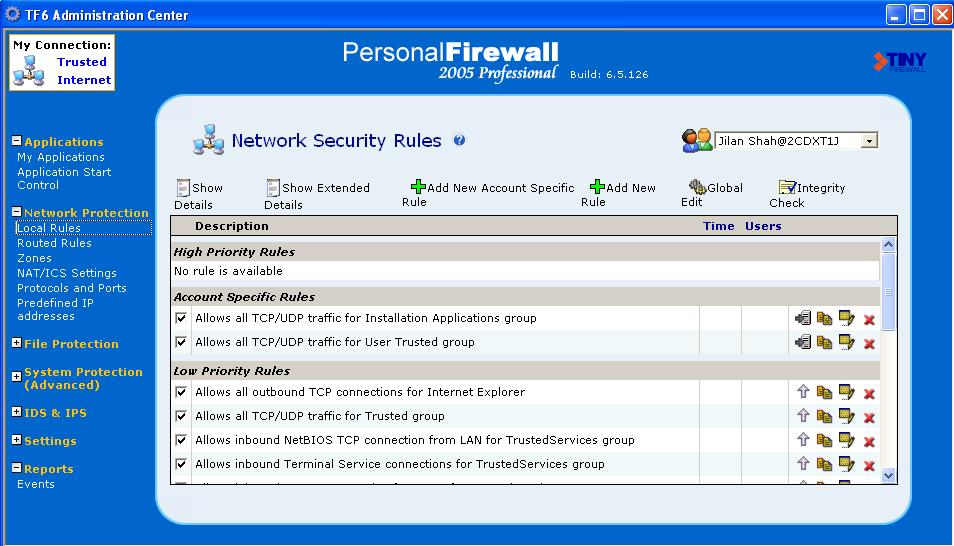Click the Add New Rule button
Screen dimensions: 954x546
[618, 194]
